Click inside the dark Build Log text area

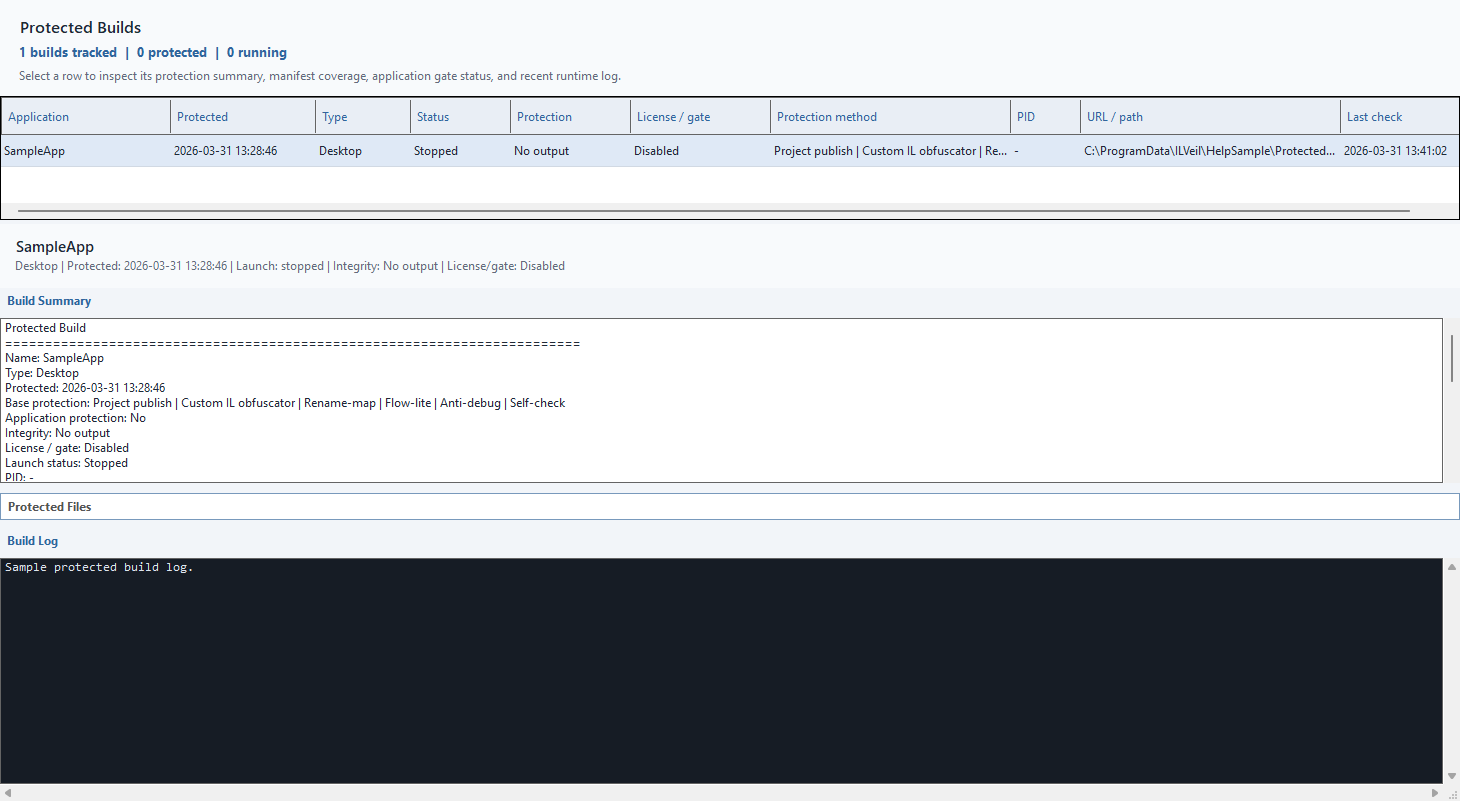coord(720,670)
